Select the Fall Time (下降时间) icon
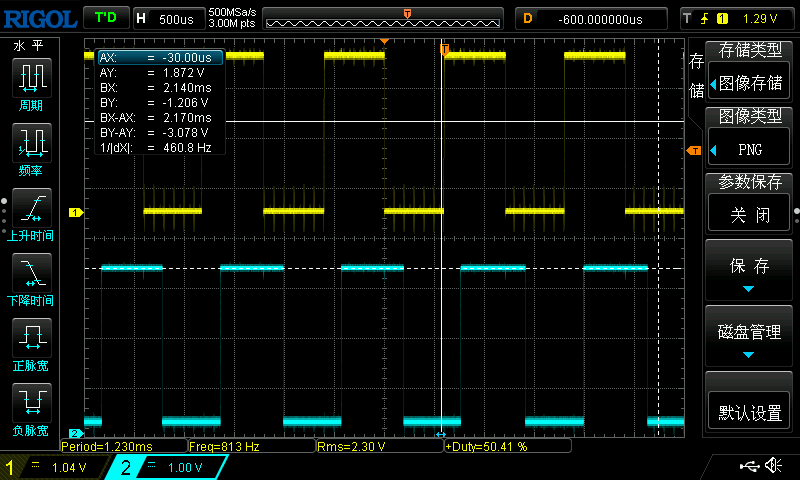 (32, 273)
